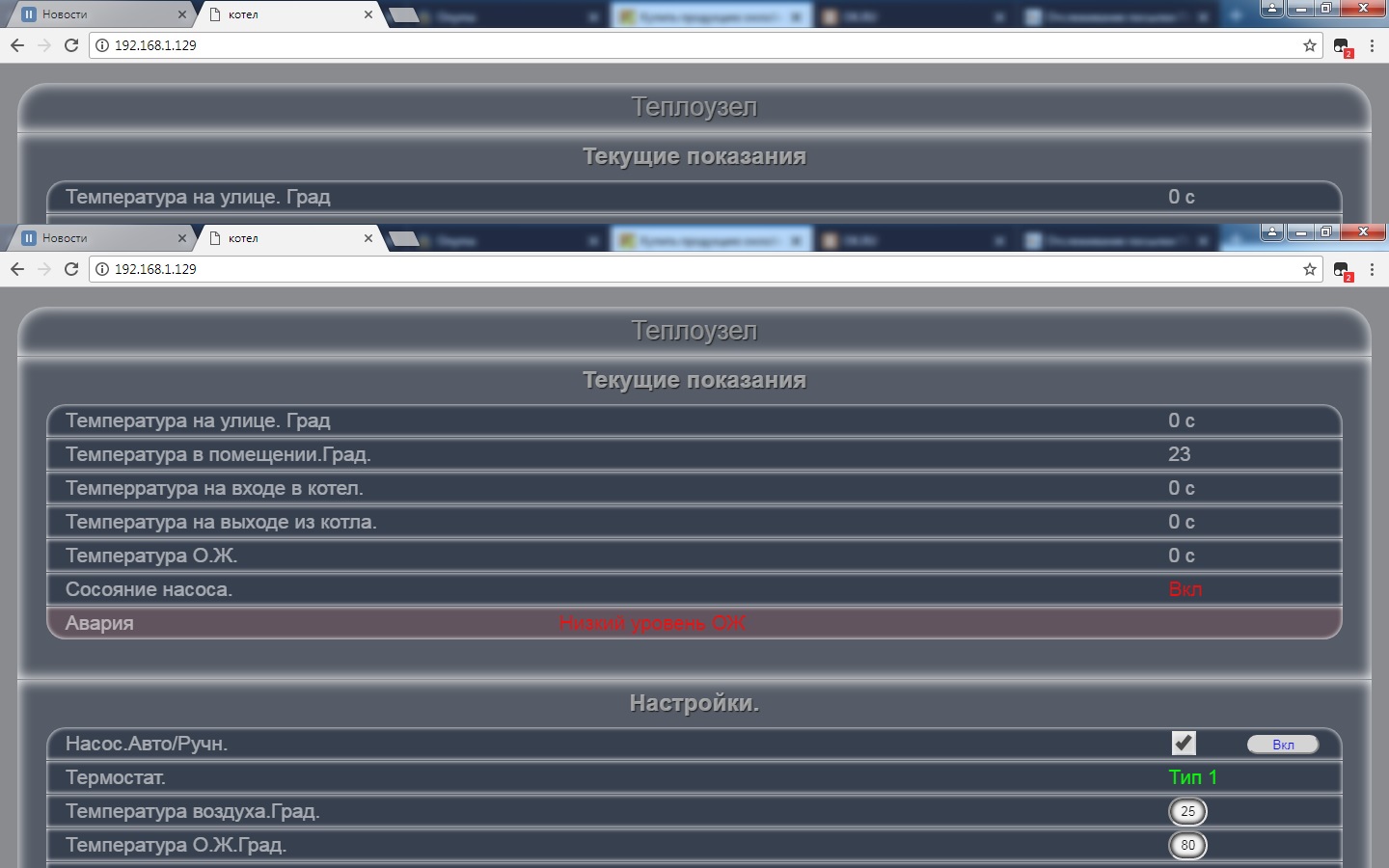Click the red Вкл pump status
This screenshot has height=868, width=1389.
[1185, 589]
